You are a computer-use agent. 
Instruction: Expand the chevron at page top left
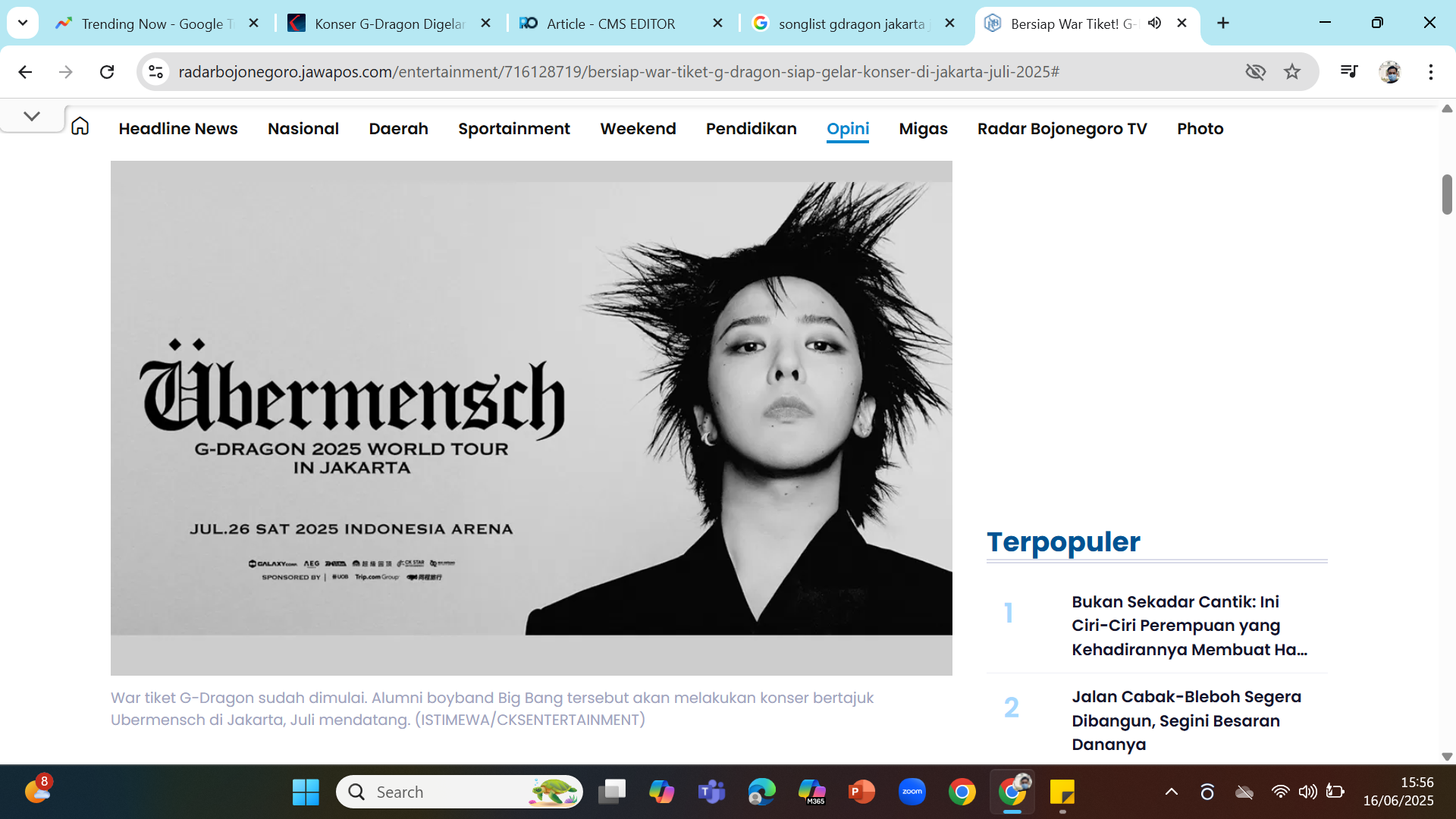coord(32,116)
